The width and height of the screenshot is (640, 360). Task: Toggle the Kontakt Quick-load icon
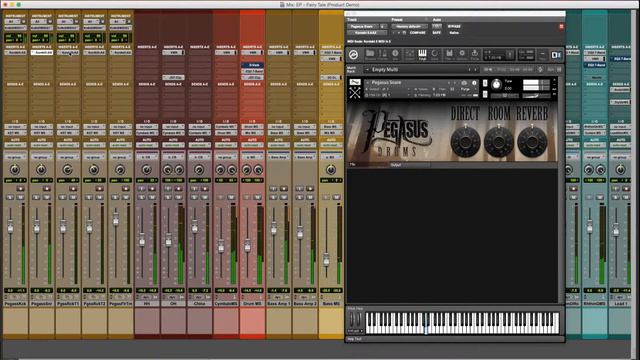[x=435, y=54]
